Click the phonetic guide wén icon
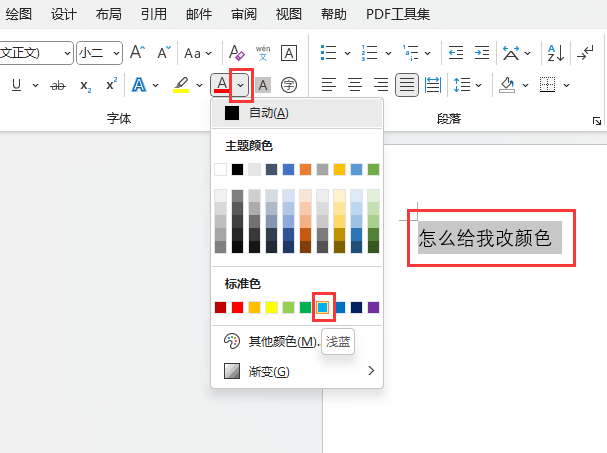The height and width of the screenshot is (453, 607). click(263, 53)
